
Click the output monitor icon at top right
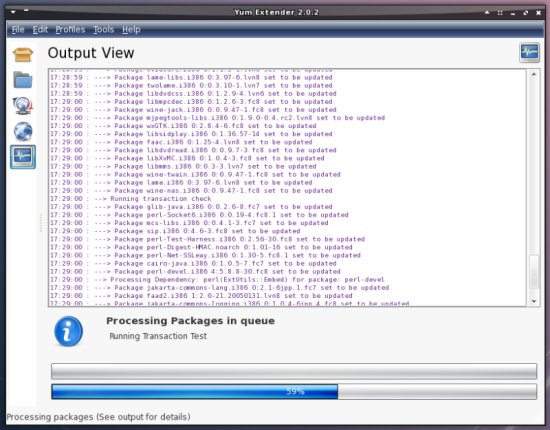(x=529, y=53)
